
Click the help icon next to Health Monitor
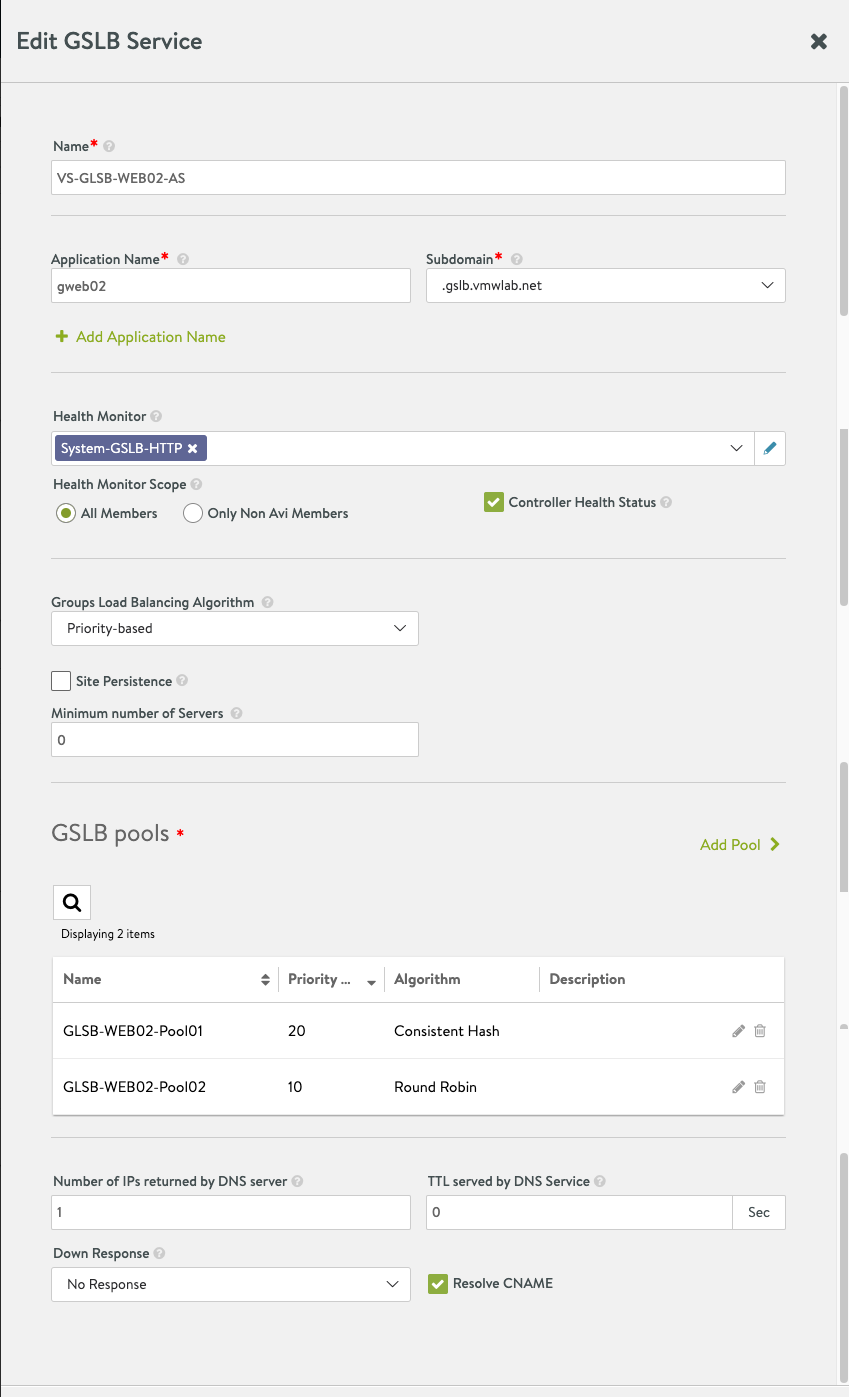(x=156, y=416)
